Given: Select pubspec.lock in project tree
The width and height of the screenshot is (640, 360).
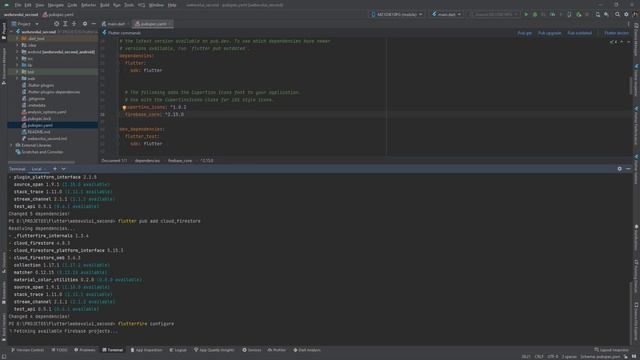Looking at the screenshot, I should pyautogui.click(x=39, y=118).
